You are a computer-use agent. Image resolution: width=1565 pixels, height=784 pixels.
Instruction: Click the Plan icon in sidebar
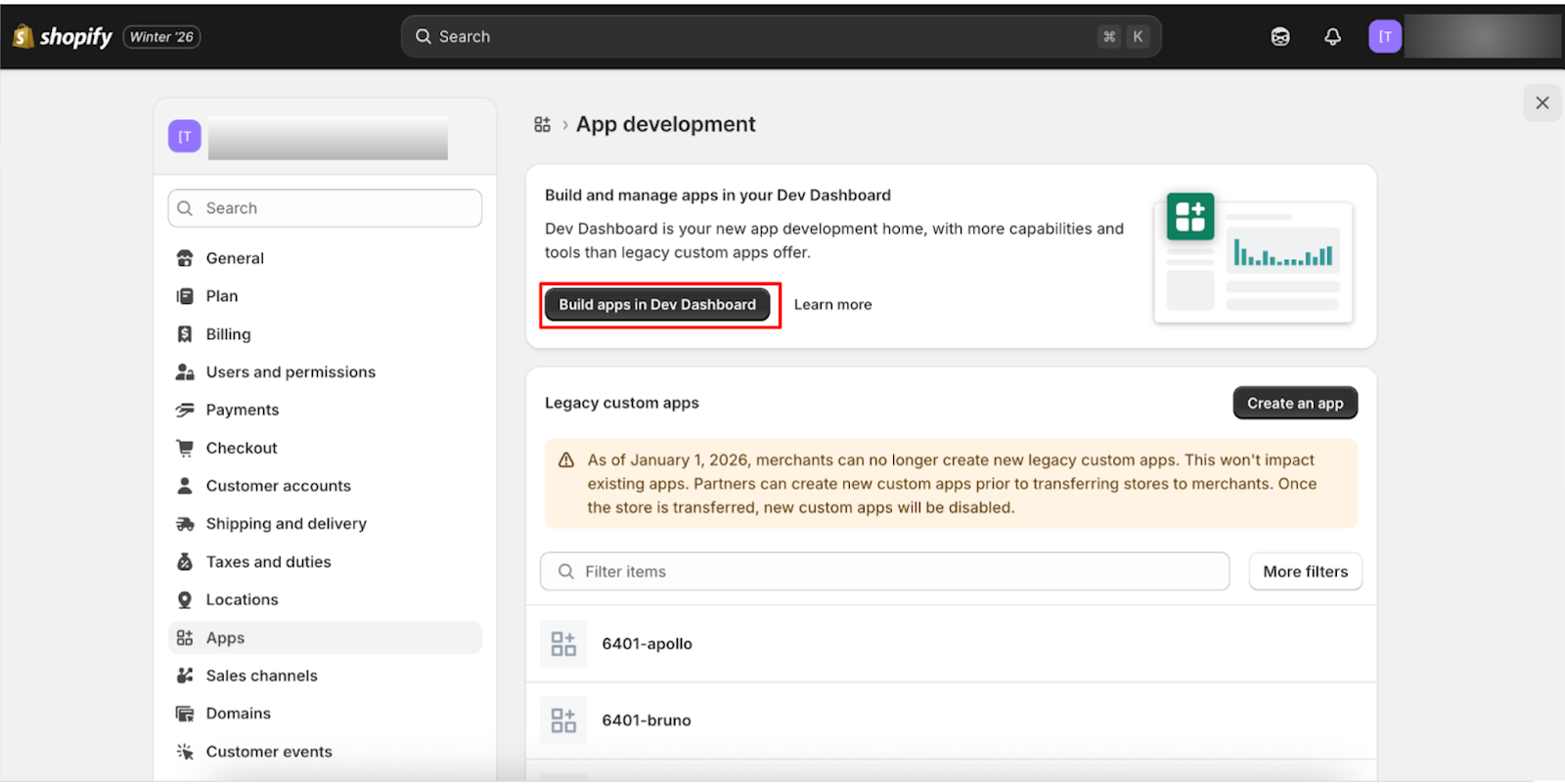click(x=185, y=296)
